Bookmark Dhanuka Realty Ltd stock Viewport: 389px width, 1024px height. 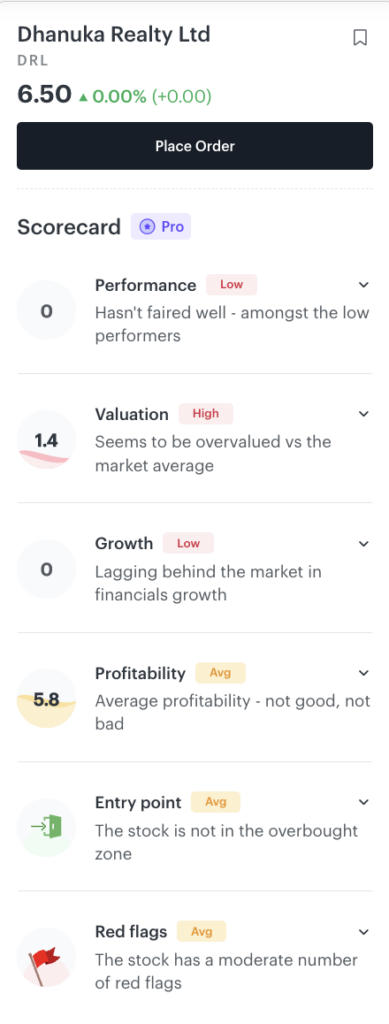360,38
